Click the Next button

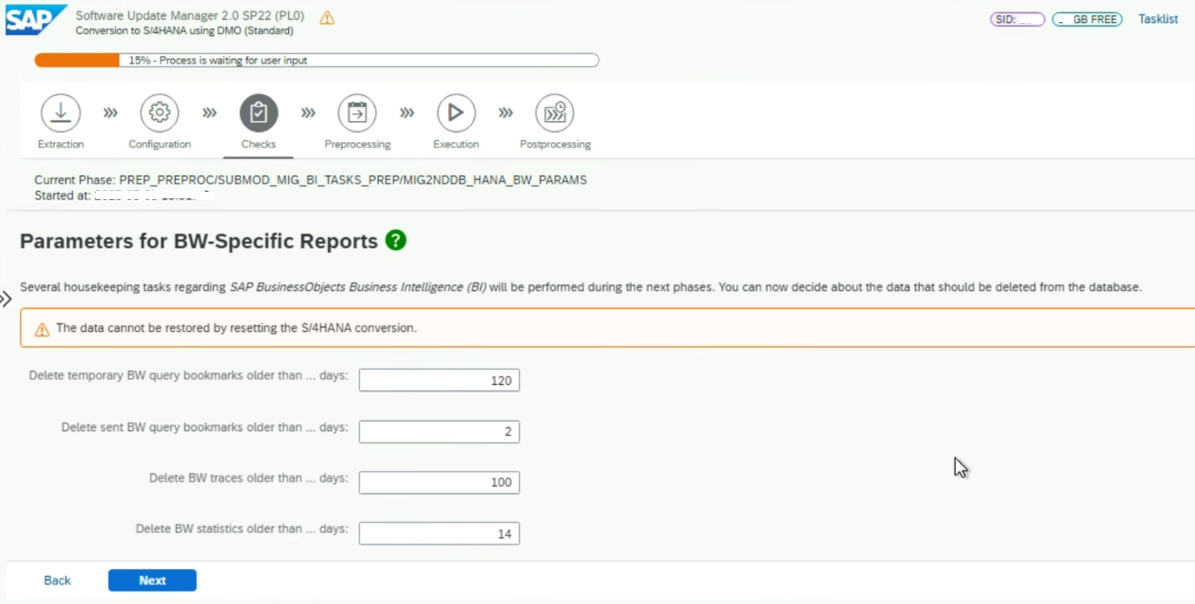152,580
